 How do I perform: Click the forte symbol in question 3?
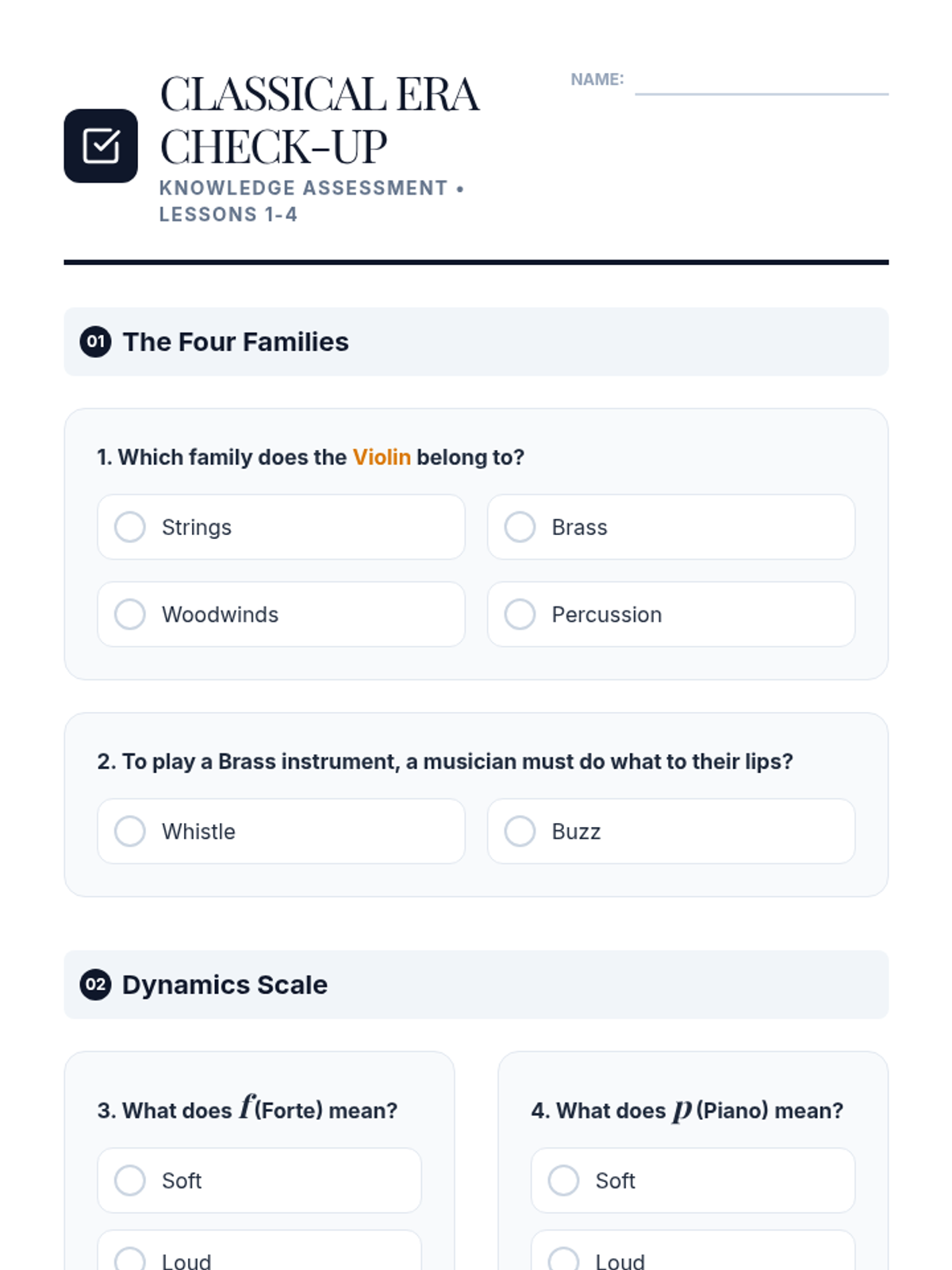tap(247, 1106)
